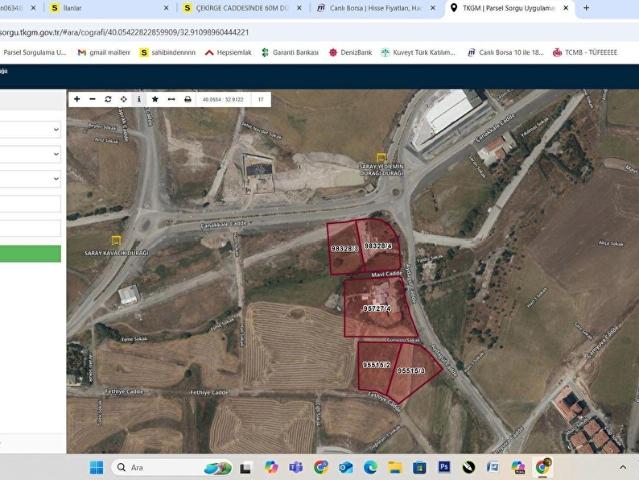Open DenizBank bookmark
The height and width of the screenshot is (480, 639).
pos(350,53)
